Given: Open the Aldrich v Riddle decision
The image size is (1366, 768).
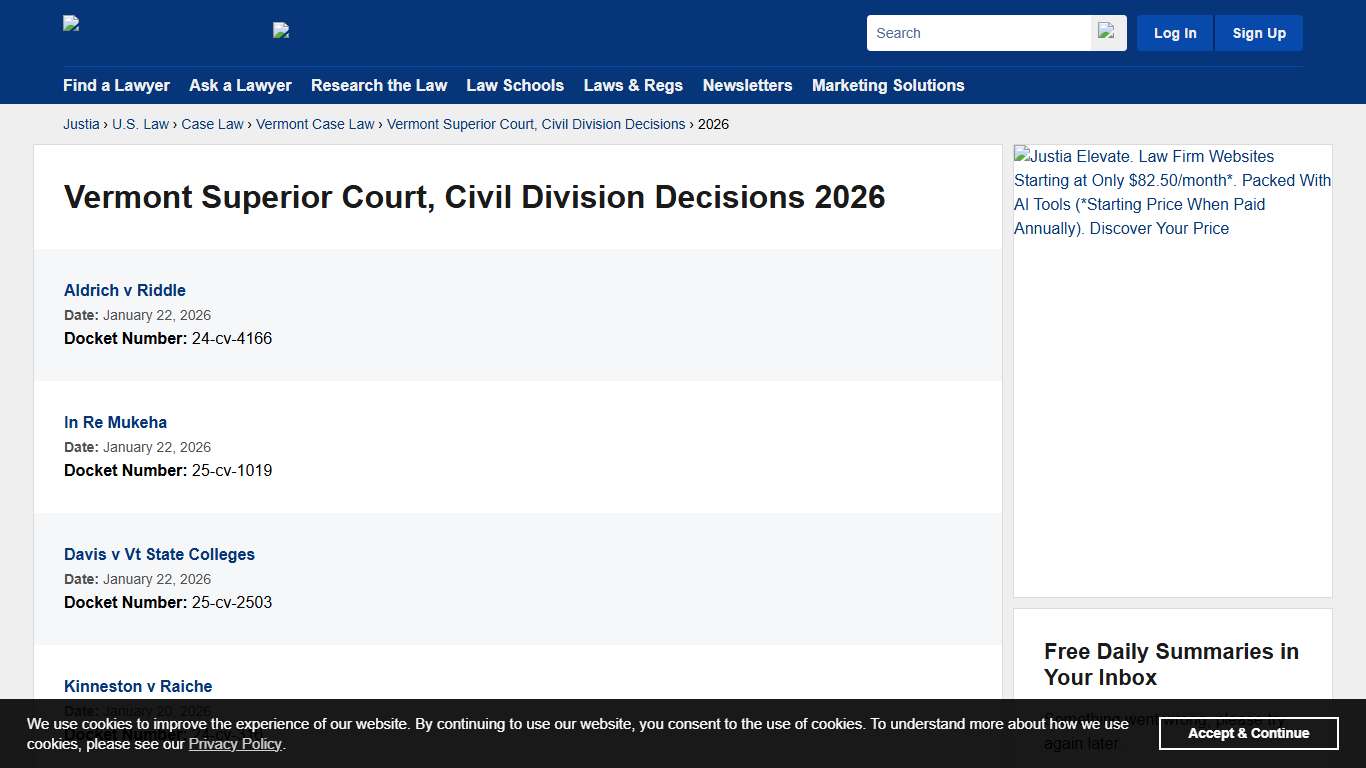Looking at the screenshot, I should point(124,290).
